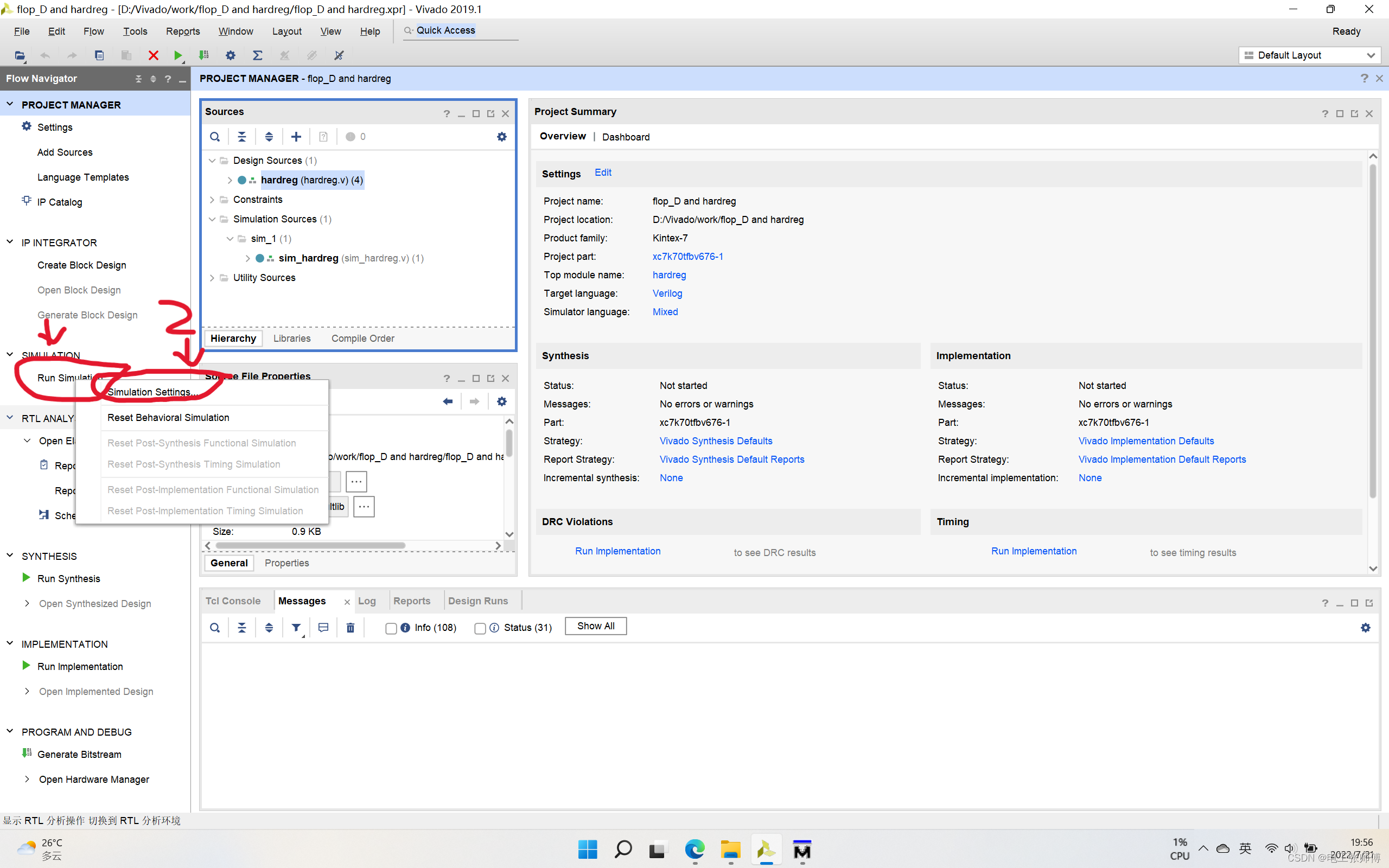1389x868 pixels.
Task: Click the Generate Bitstream toolbar icon
Action: pyautogui.click(x=204, y=55)
